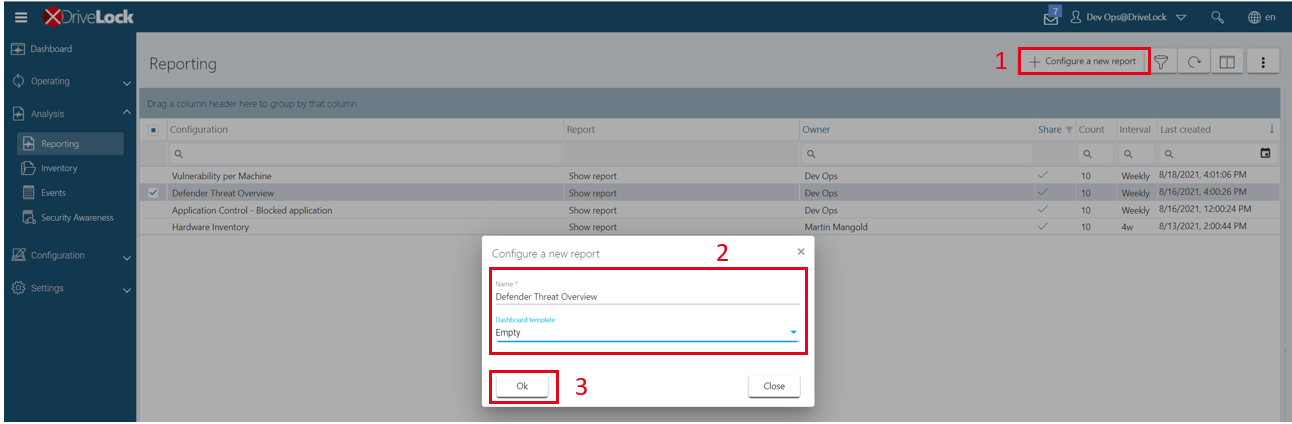Show report for Vulnerability per Machine
Viewport: 1292px width, 424px height.
pos(593,176)
